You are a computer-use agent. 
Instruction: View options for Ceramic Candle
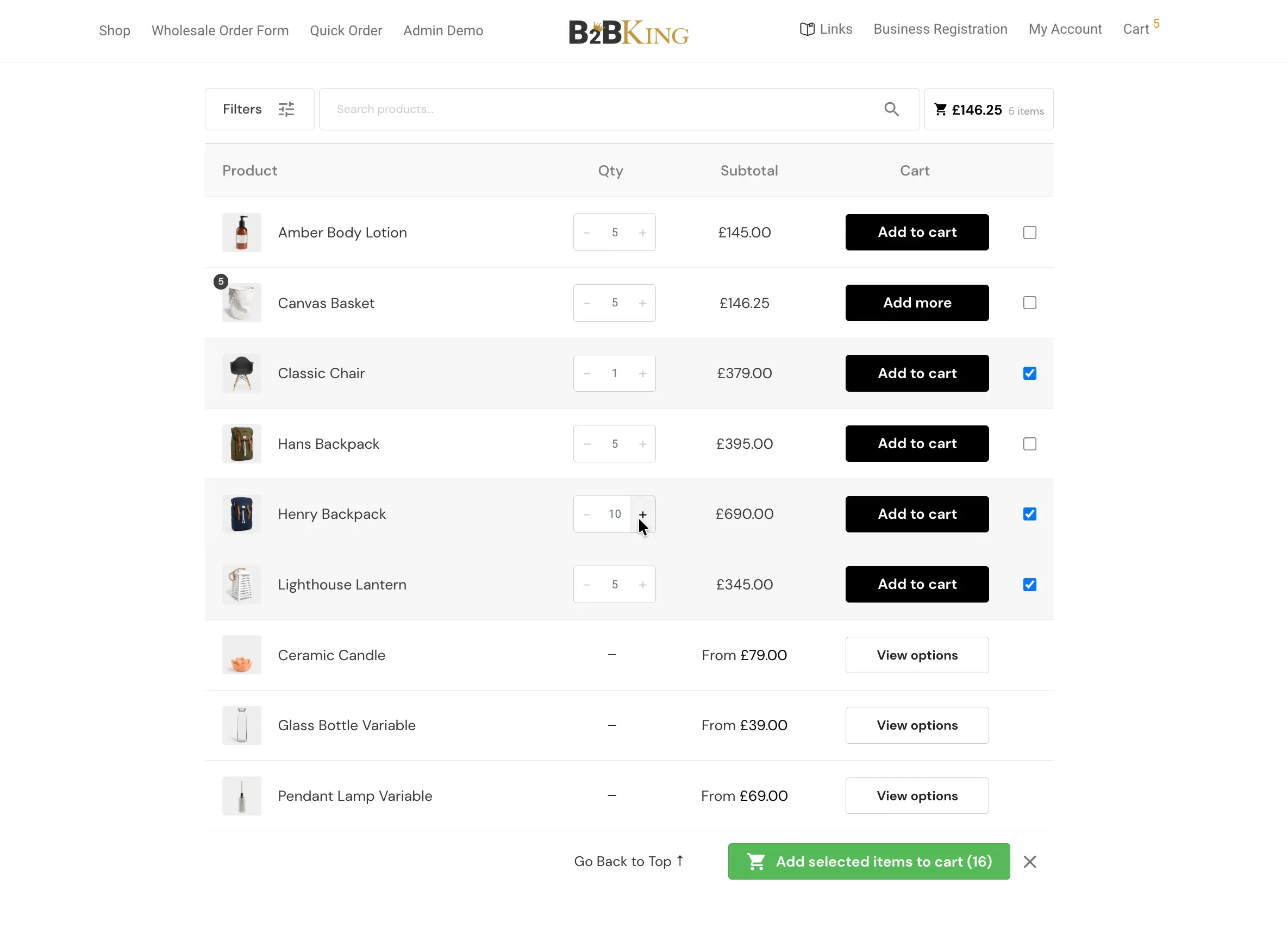point(916,655)
